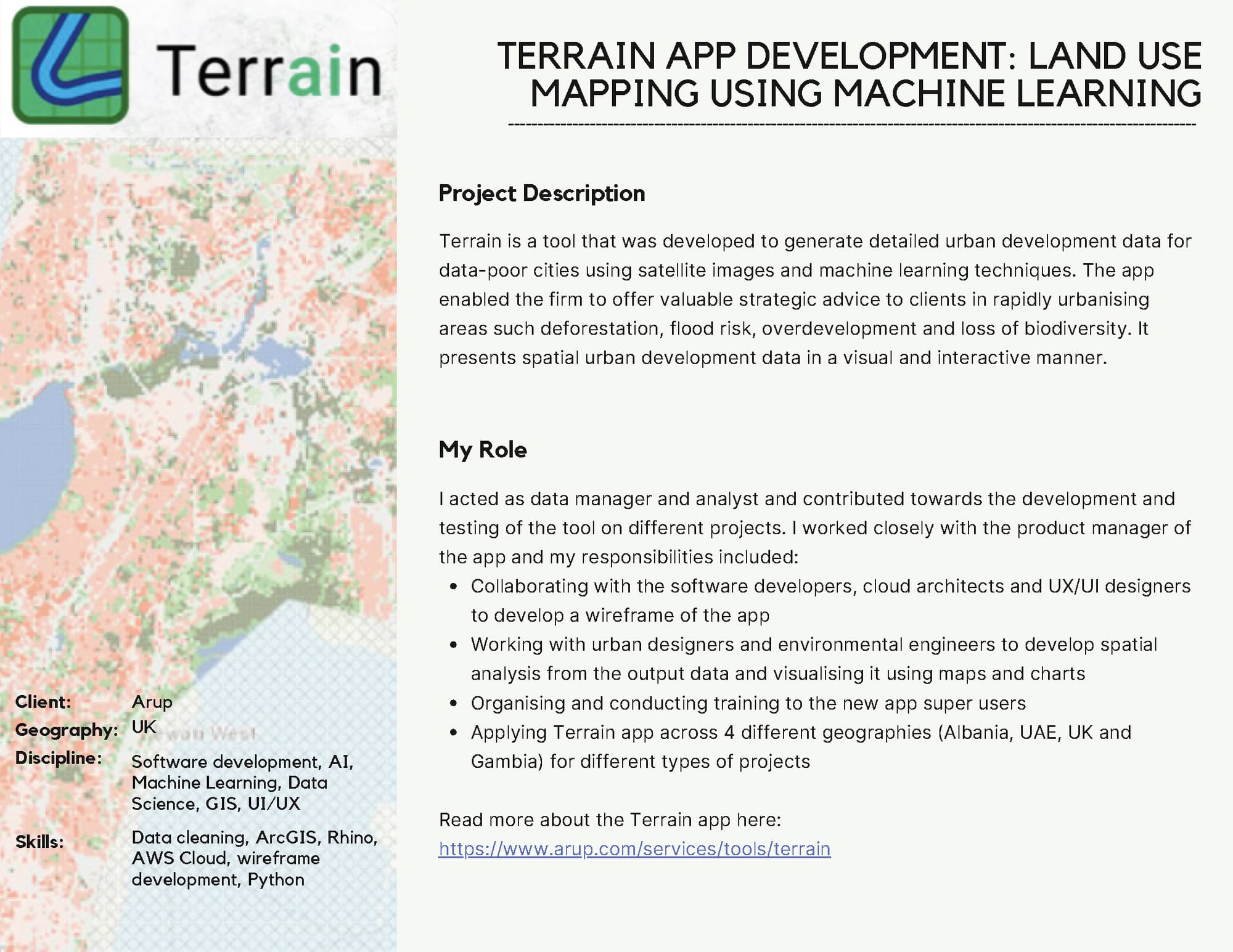The width and height of the screenshot is (1233, 952).
Task: Select the 'Project Description' heading
Action: click(x=543, y=193)
